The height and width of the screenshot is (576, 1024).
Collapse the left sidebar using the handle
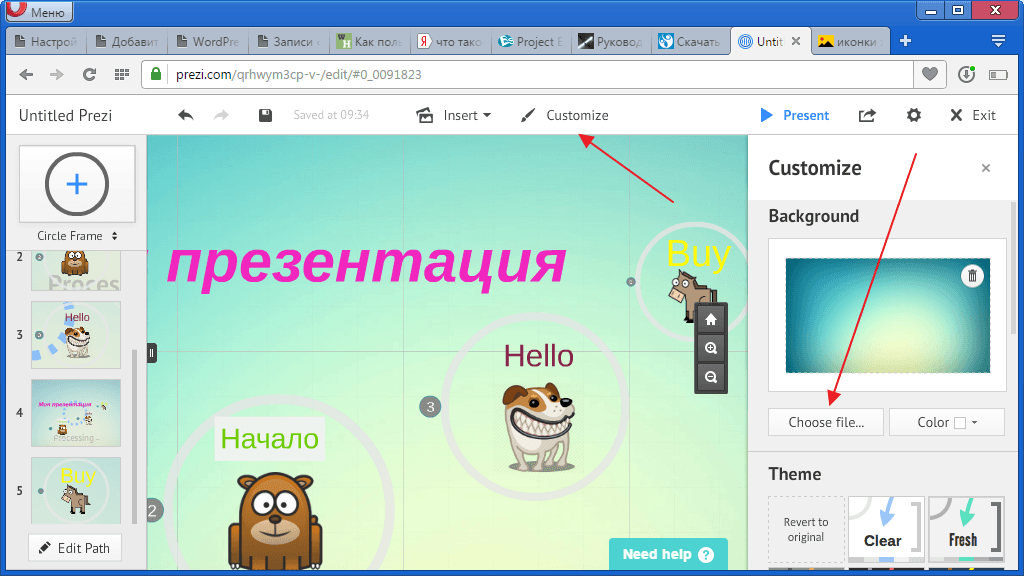tap(152, 353)
